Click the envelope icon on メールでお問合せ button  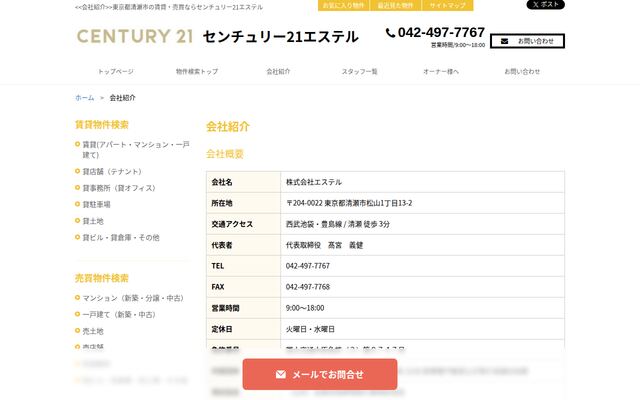click(281, 374)
